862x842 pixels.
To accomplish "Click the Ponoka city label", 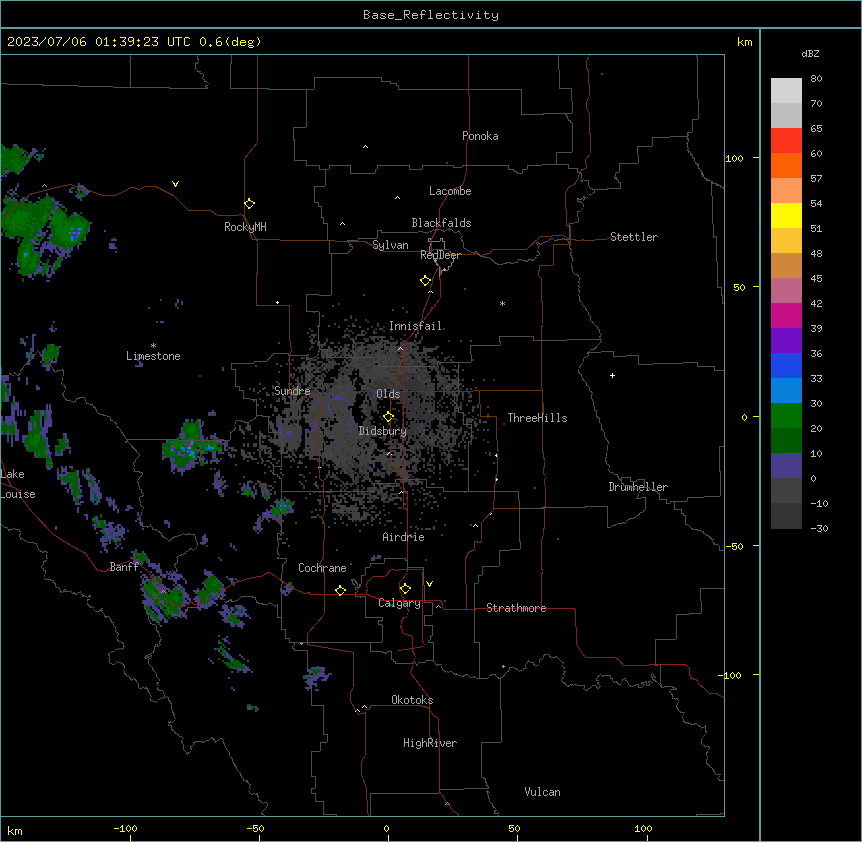I will (x=480, y=136).
